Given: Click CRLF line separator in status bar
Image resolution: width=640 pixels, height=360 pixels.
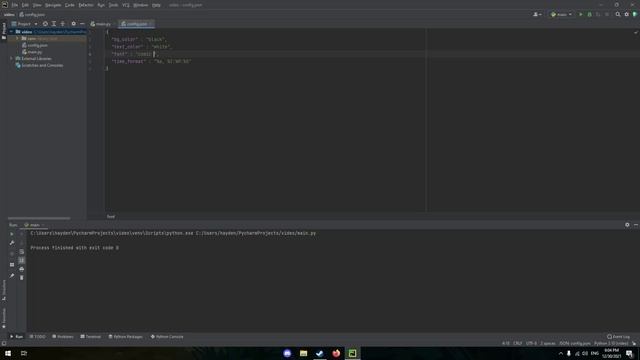Looking at the screenshot, I should (x=517, y=344).
